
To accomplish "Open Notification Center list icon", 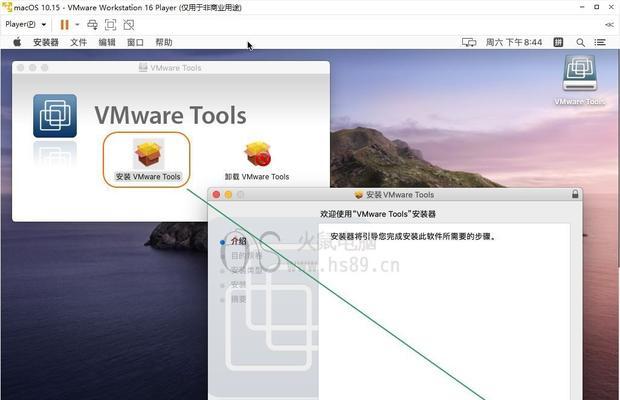I will pos(600,42).
